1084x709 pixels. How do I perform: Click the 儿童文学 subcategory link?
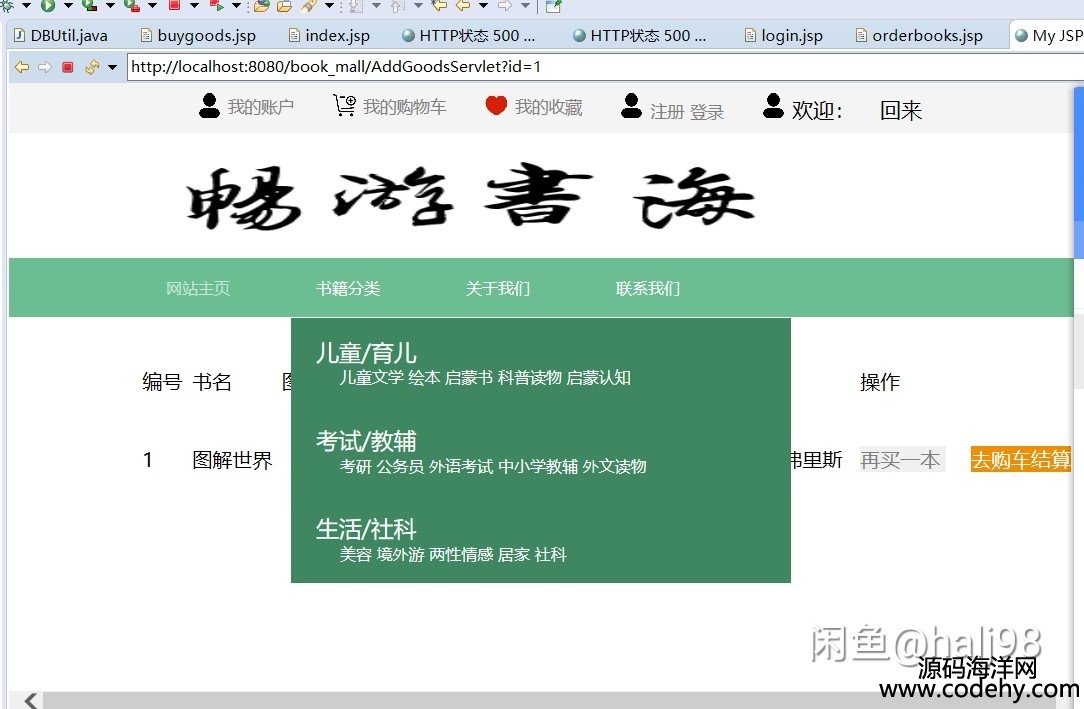(371, 377)
